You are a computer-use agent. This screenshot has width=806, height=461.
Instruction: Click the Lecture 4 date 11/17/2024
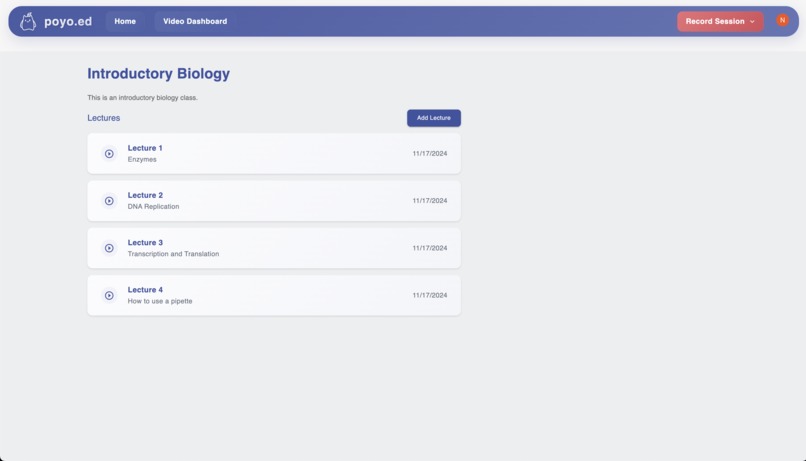coord(430,296)
